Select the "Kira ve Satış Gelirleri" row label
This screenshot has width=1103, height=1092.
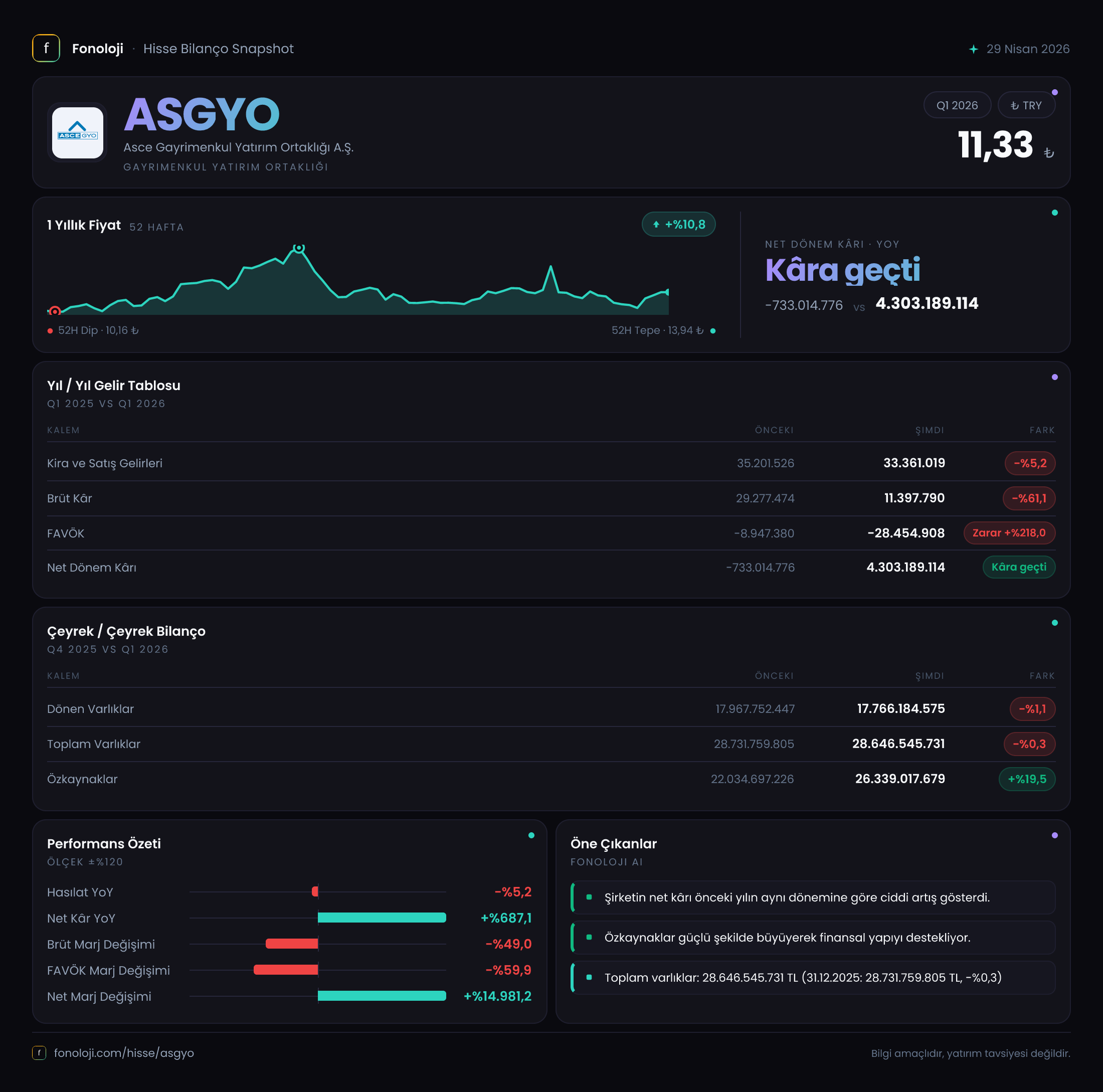click(x=104, y=463)
